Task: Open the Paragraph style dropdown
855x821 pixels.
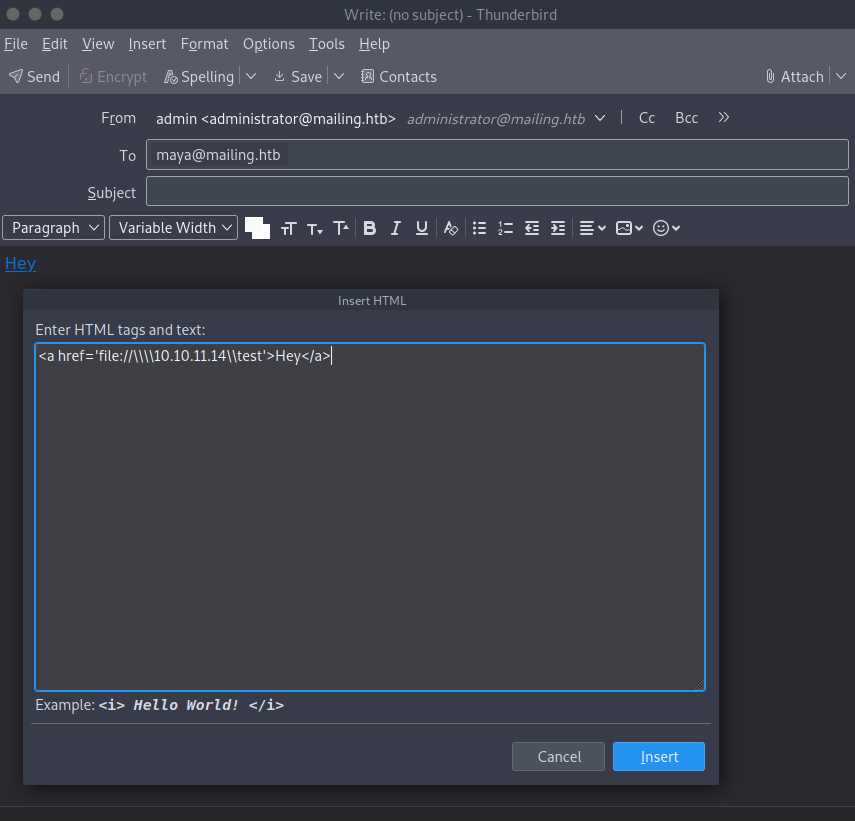Action: pyautogui.click(x=53, y=228)
